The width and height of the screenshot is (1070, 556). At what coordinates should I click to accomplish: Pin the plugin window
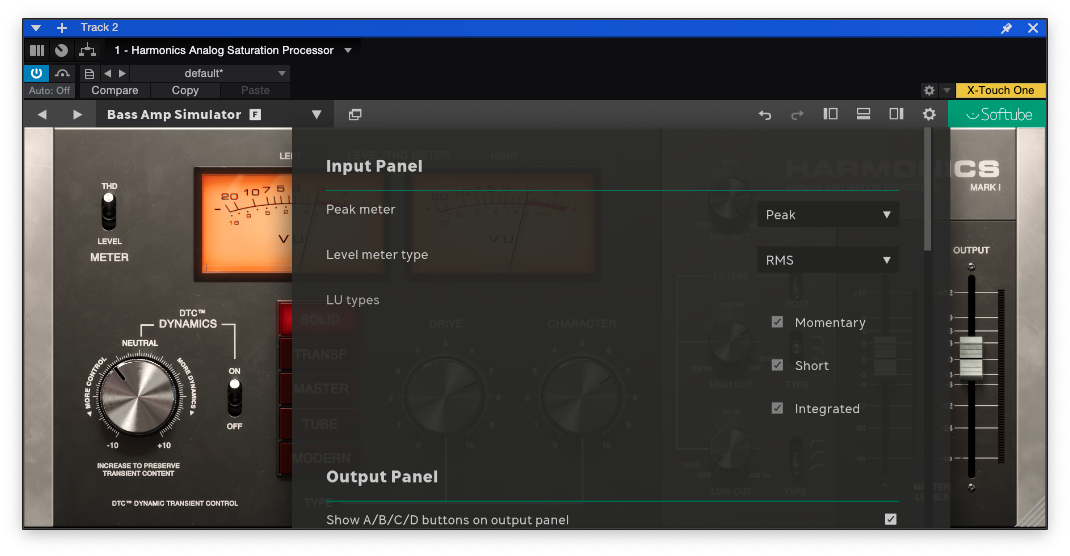tap(1007, 28)
